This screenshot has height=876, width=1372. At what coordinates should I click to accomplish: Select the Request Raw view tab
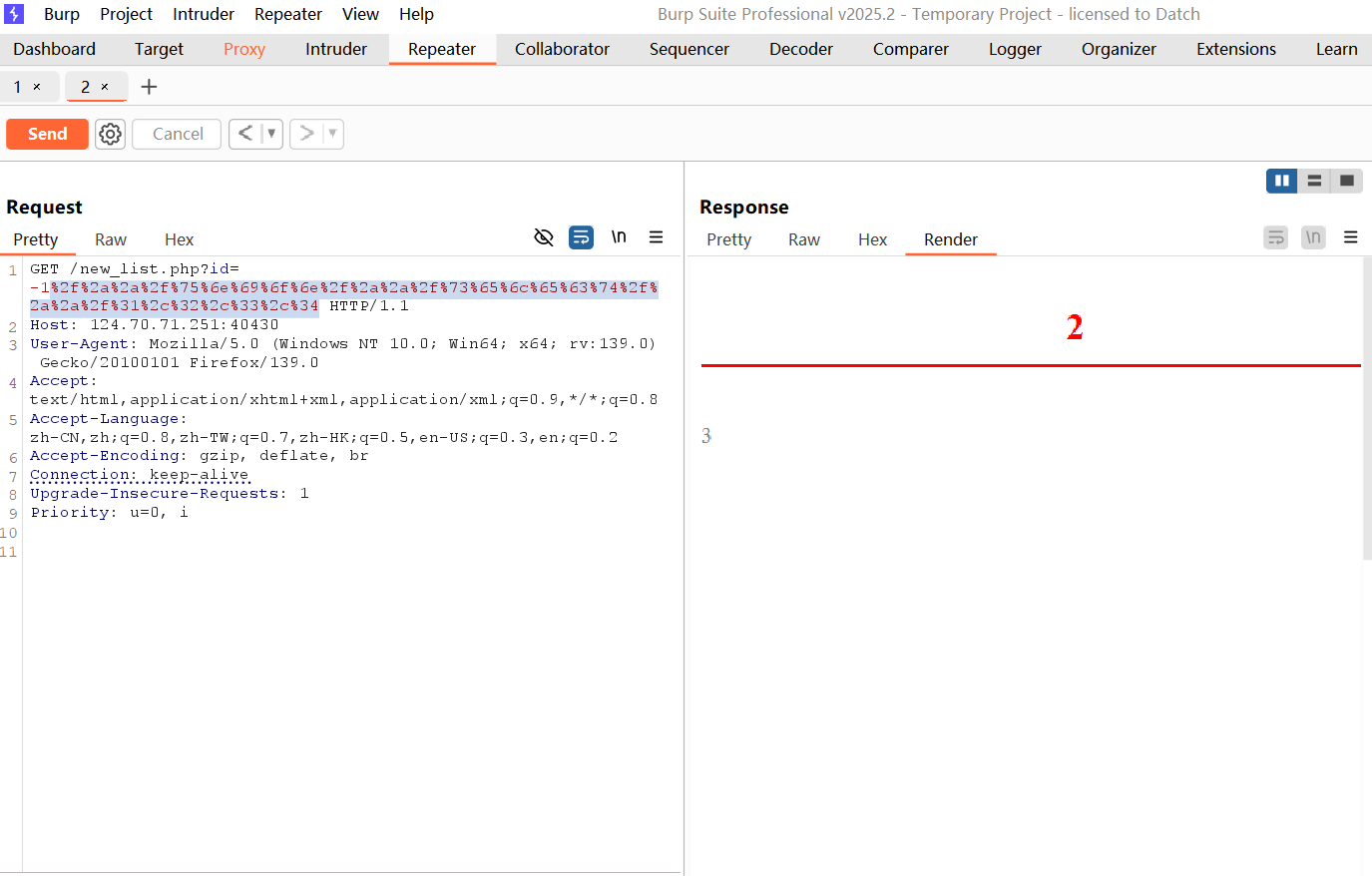(x=111, y=239)
